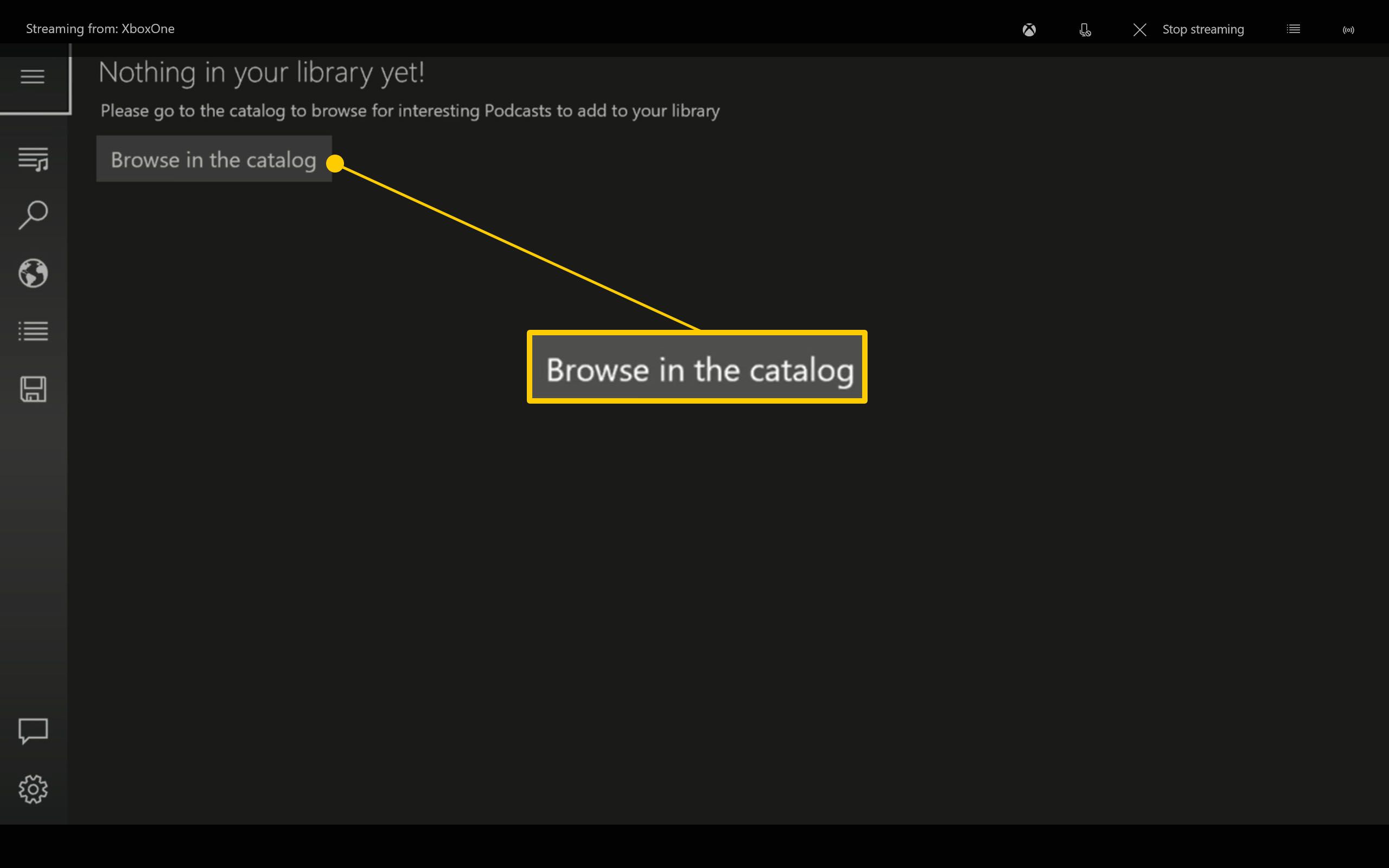Click 'Nothing in your library yet!' heading

point(262,73)
